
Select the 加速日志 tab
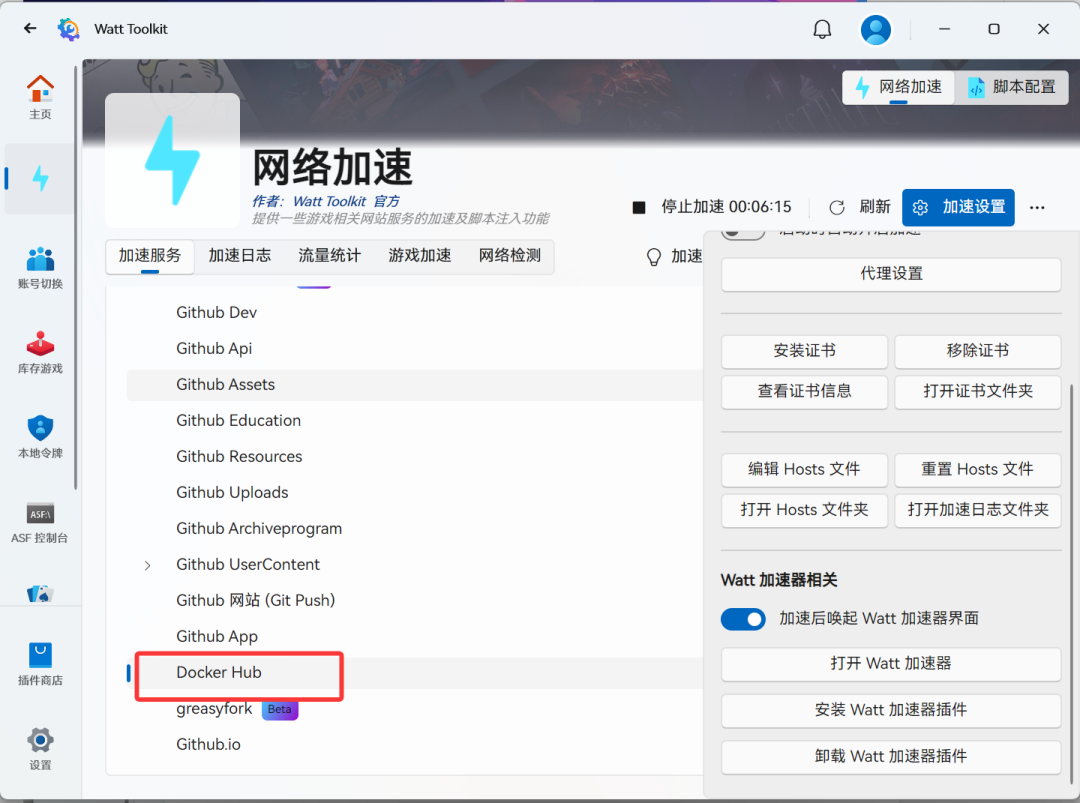[x=240, y=256]
